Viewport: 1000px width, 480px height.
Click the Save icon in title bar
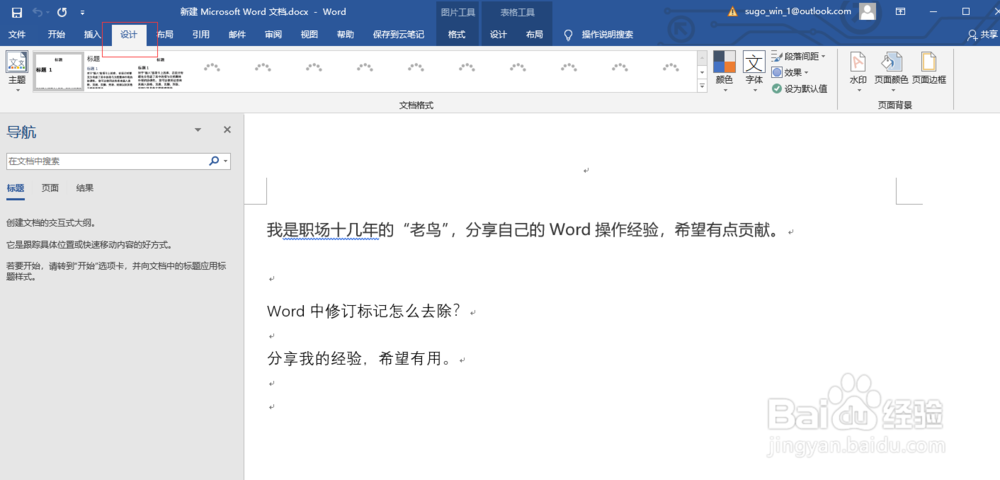(x=17, y=12)
